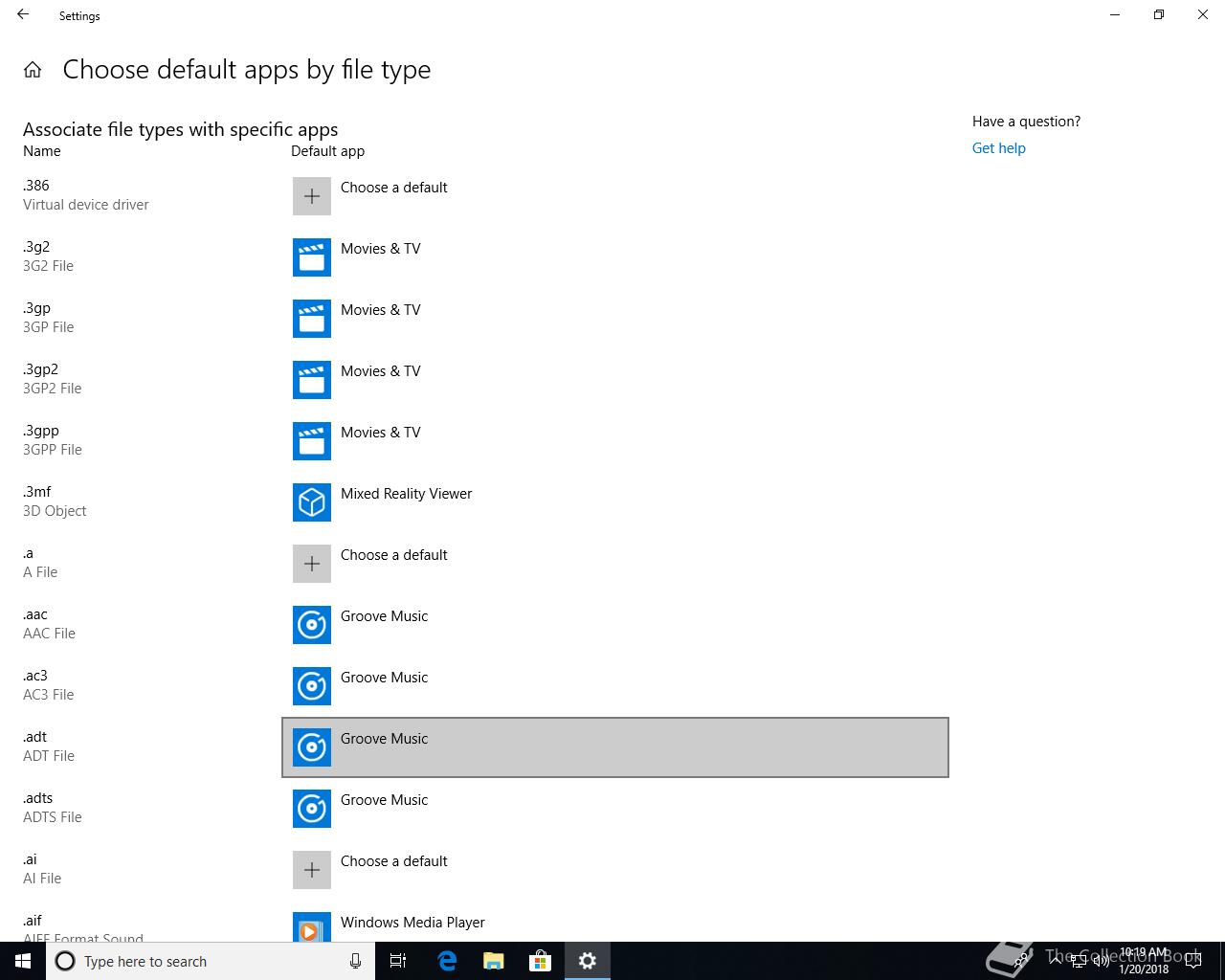Click Groove Music icon for .ac3

pyautogui.click(x=312, y=686)
